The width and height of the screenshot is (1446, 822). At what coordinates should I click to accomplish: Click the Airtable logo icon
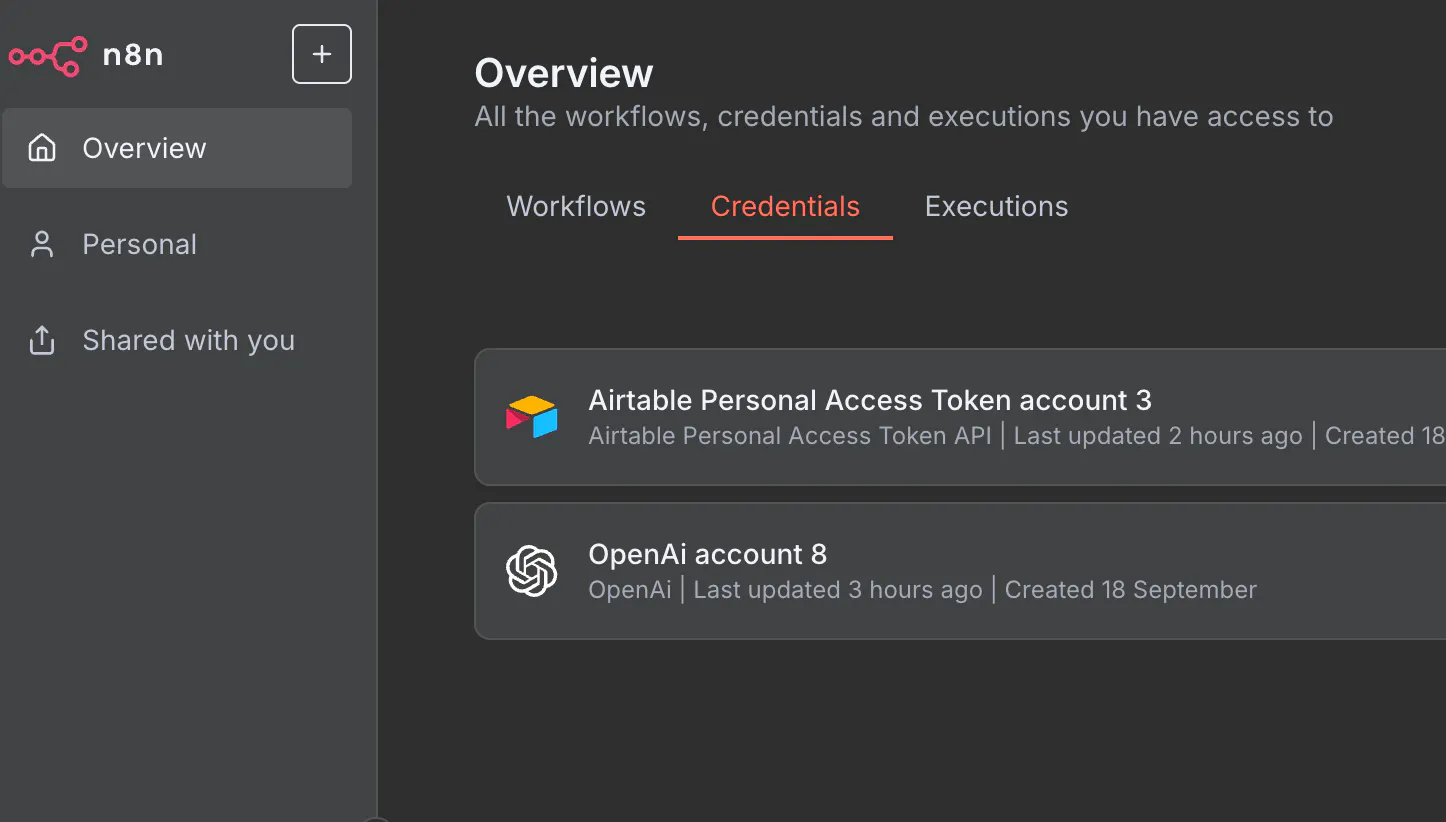tap(531, 417)
